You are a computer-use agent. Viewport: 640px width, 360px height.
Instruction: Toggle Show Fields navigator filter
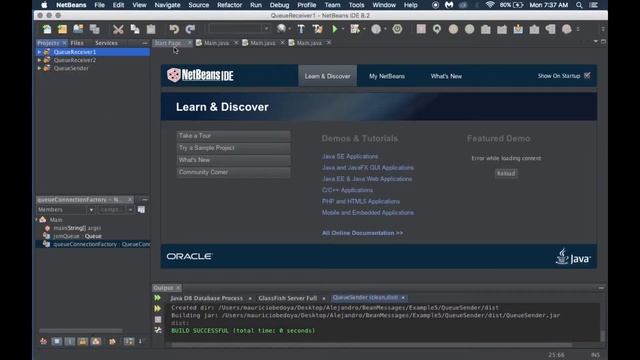(x=57, y=341)
